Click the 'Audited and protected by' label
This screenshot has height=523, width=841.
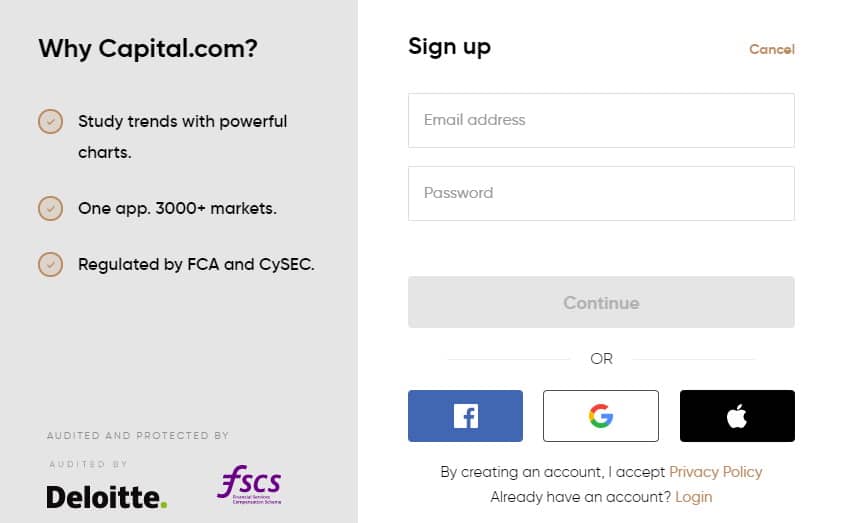pos(138,436)
